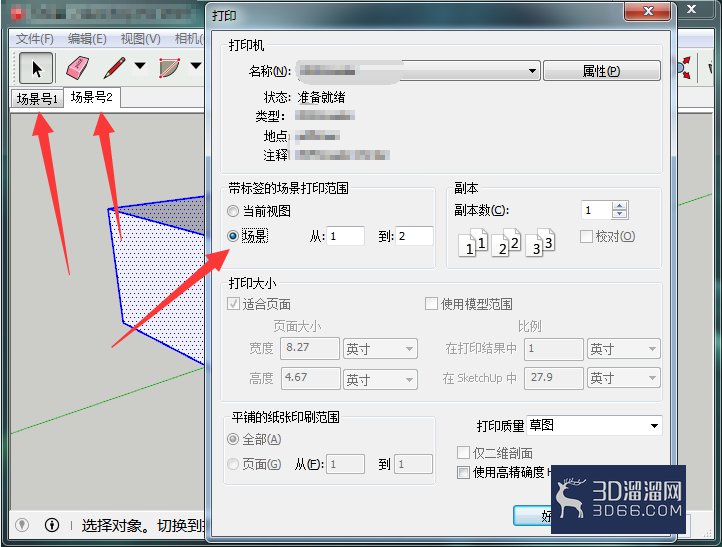Toggle the 使用高精确度 checkbox
The image size is (722, 547).
463,472
